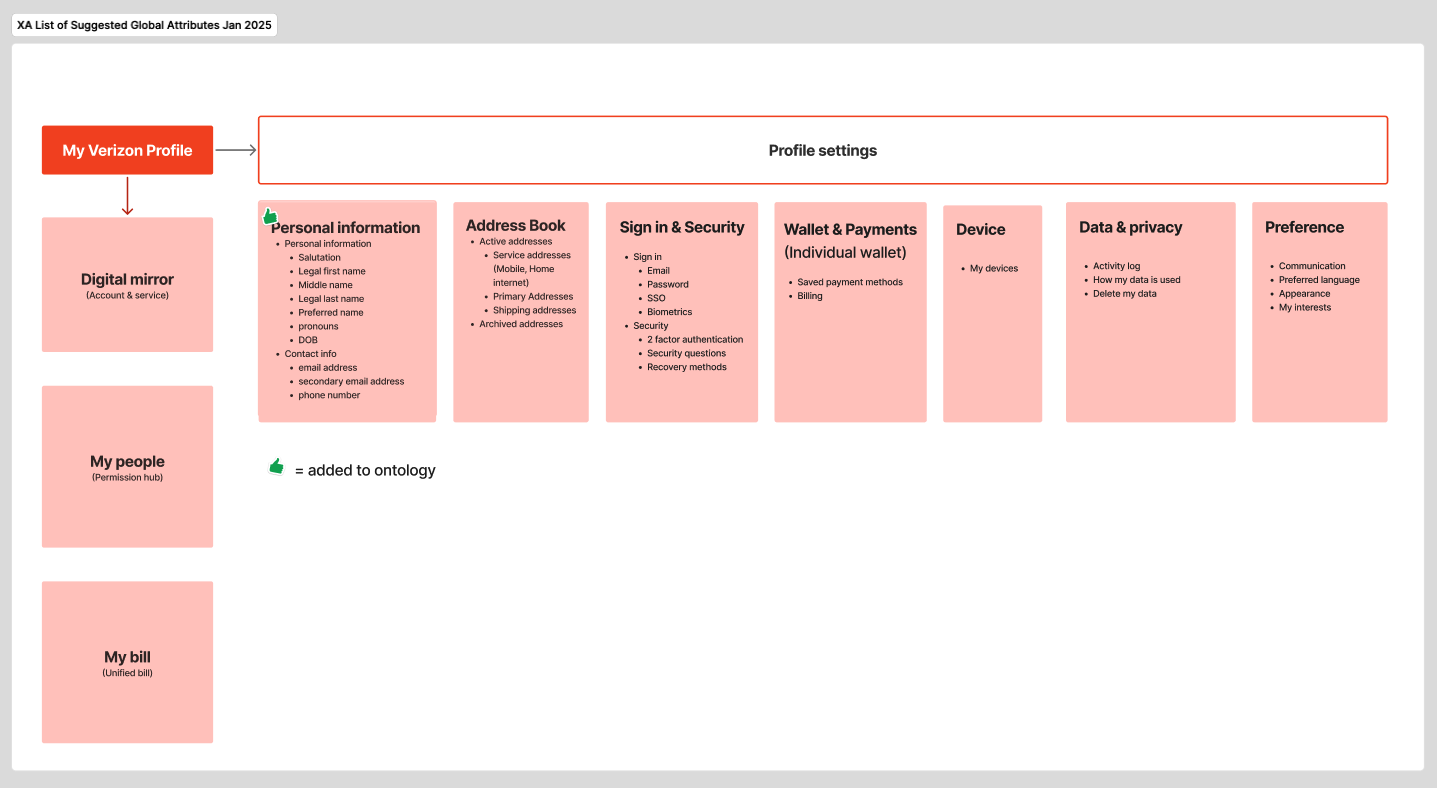Click the 'Activity log' item
The height and width of the screenshot is (788, 1437).
point(1116,267)
